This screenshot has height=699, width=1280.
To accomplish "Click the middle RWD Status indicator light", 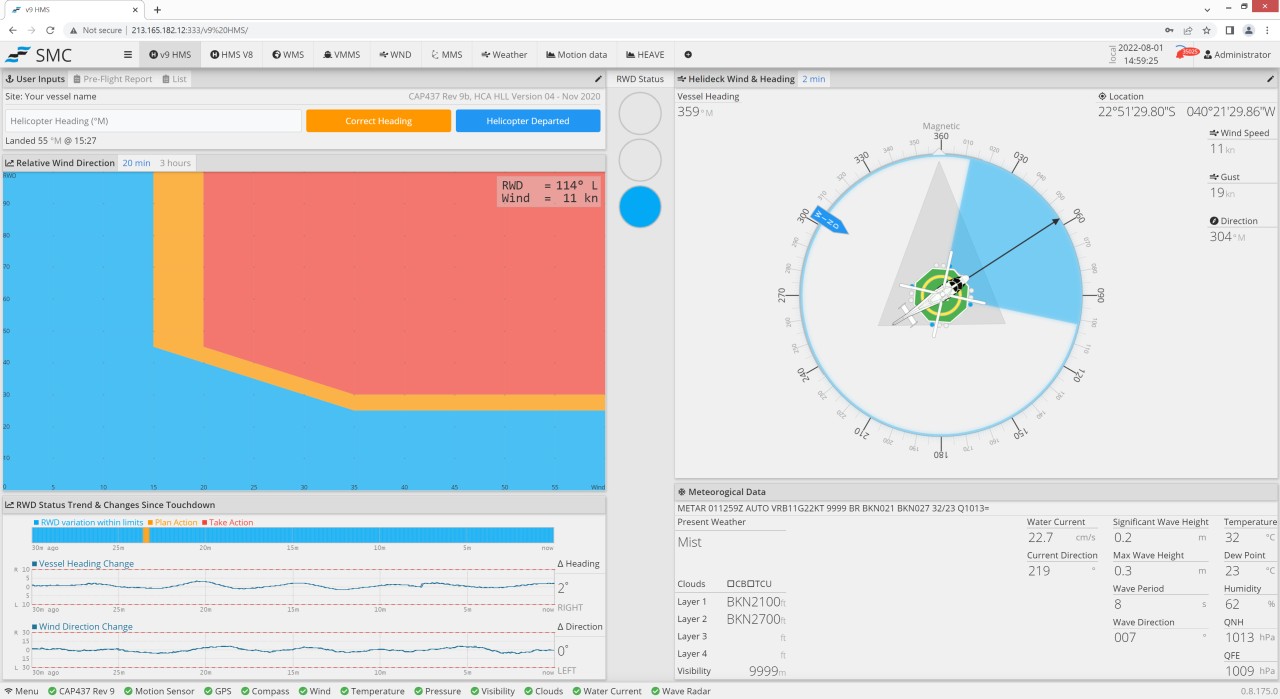I will click(x=640, y=160).
